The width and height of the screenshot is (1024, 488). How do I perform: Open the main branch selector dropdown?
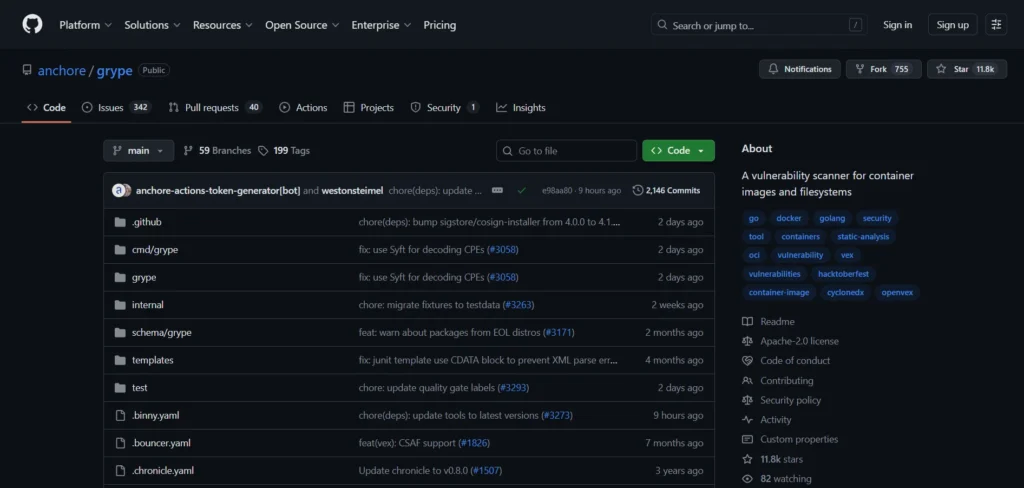pyautogui.click(x=138, y=150)
